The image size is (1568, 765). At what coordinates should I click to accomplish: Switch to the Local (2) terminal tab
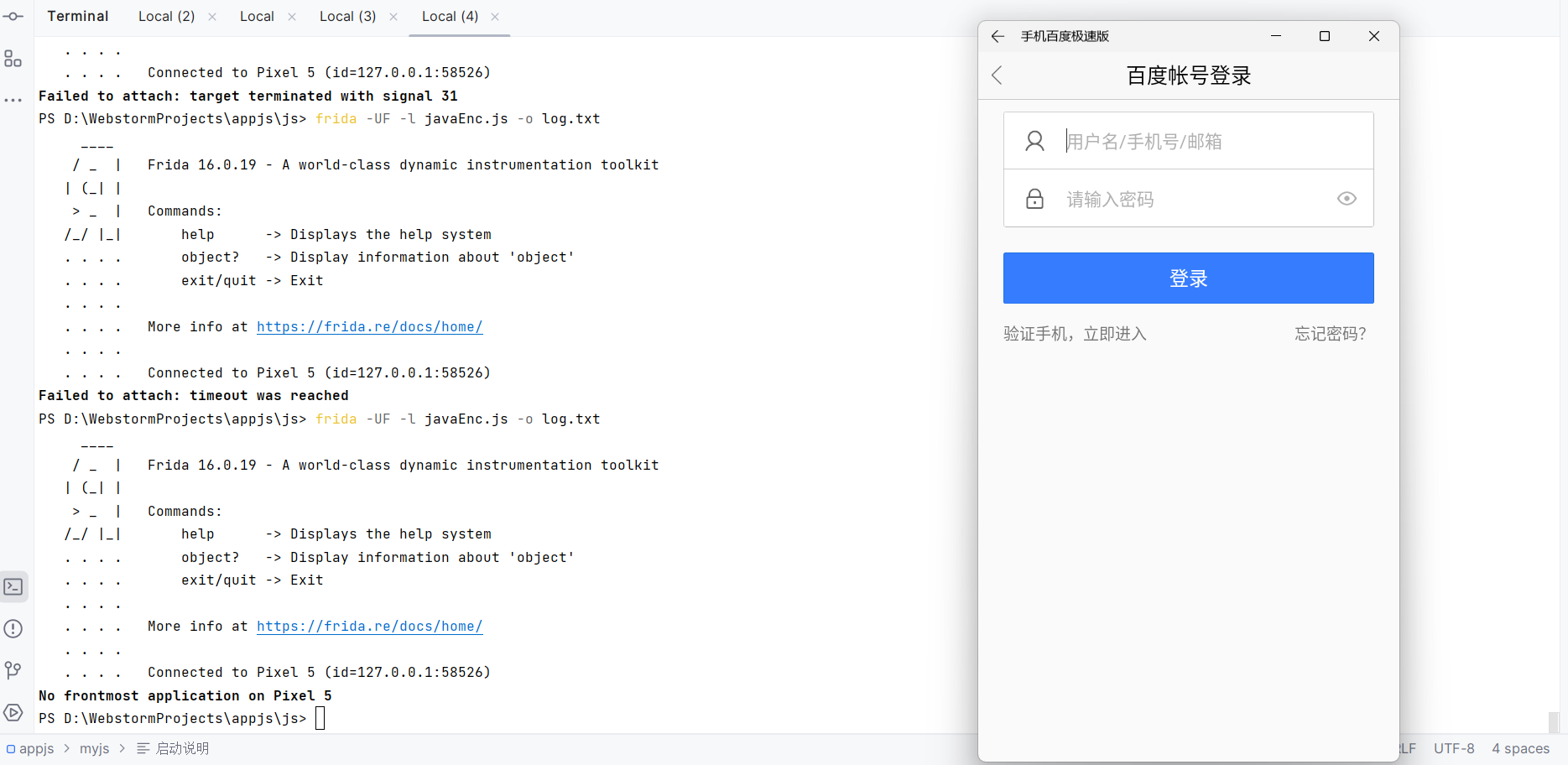click(166, 16)
